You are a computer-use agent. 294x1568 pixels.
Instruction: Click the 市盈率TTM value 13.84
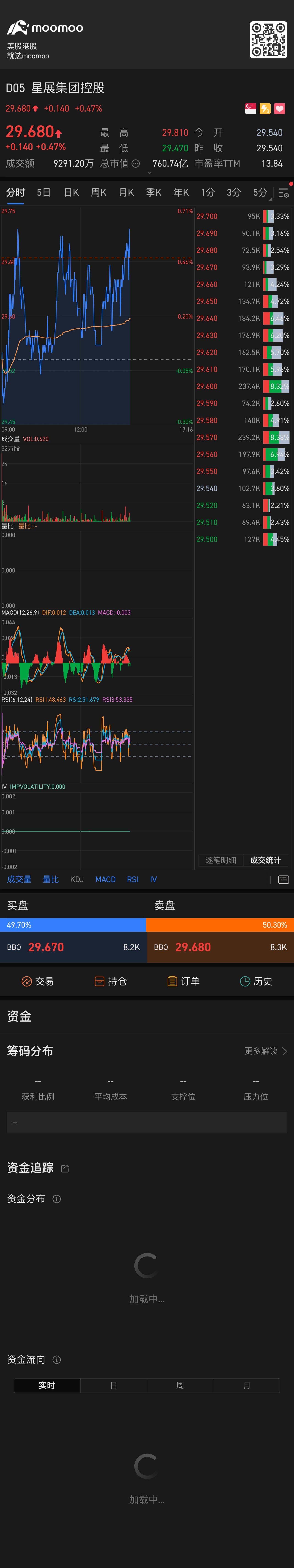point(272,164)
